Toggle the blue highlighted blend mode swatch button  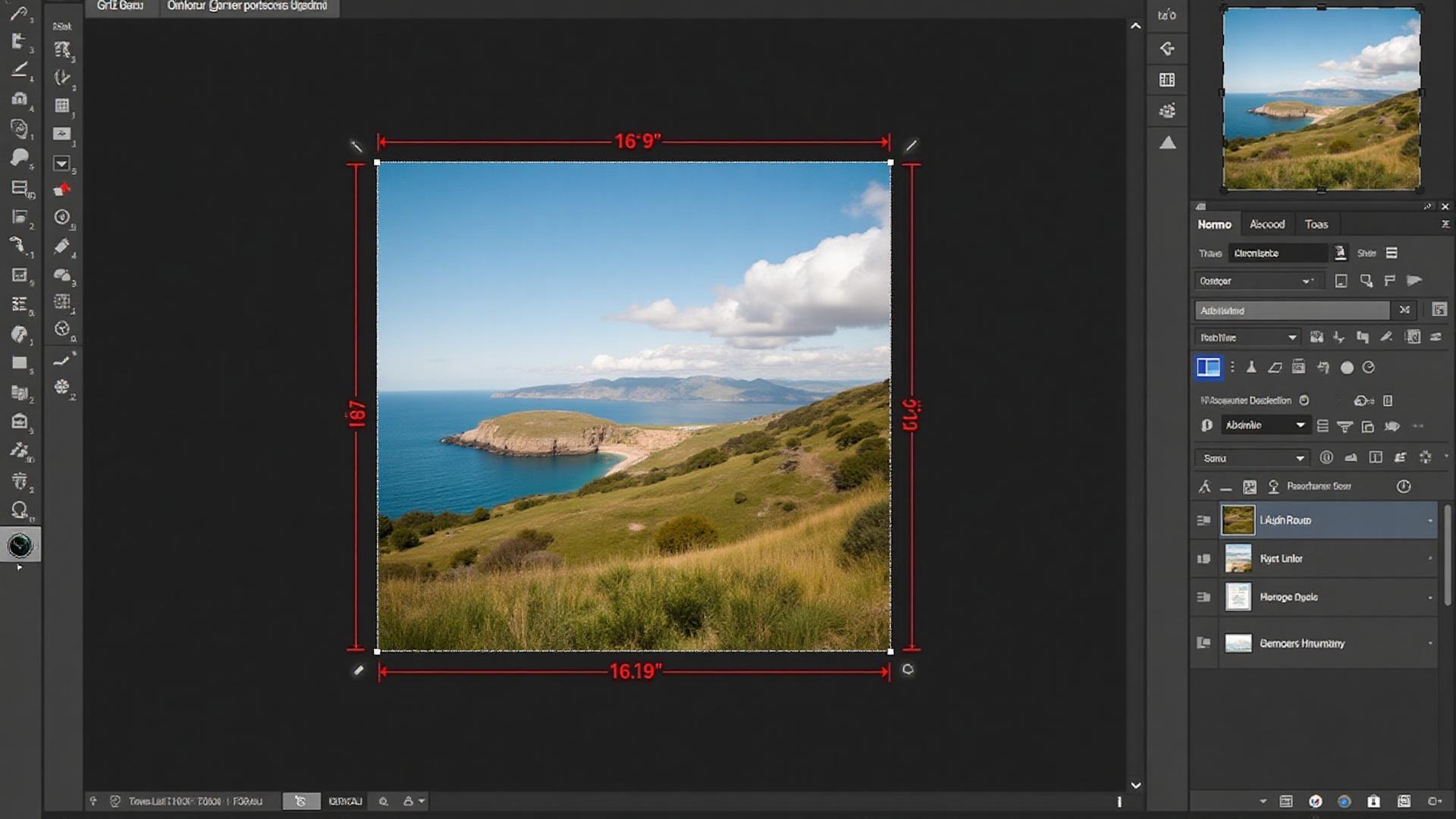pos(1210,367)
